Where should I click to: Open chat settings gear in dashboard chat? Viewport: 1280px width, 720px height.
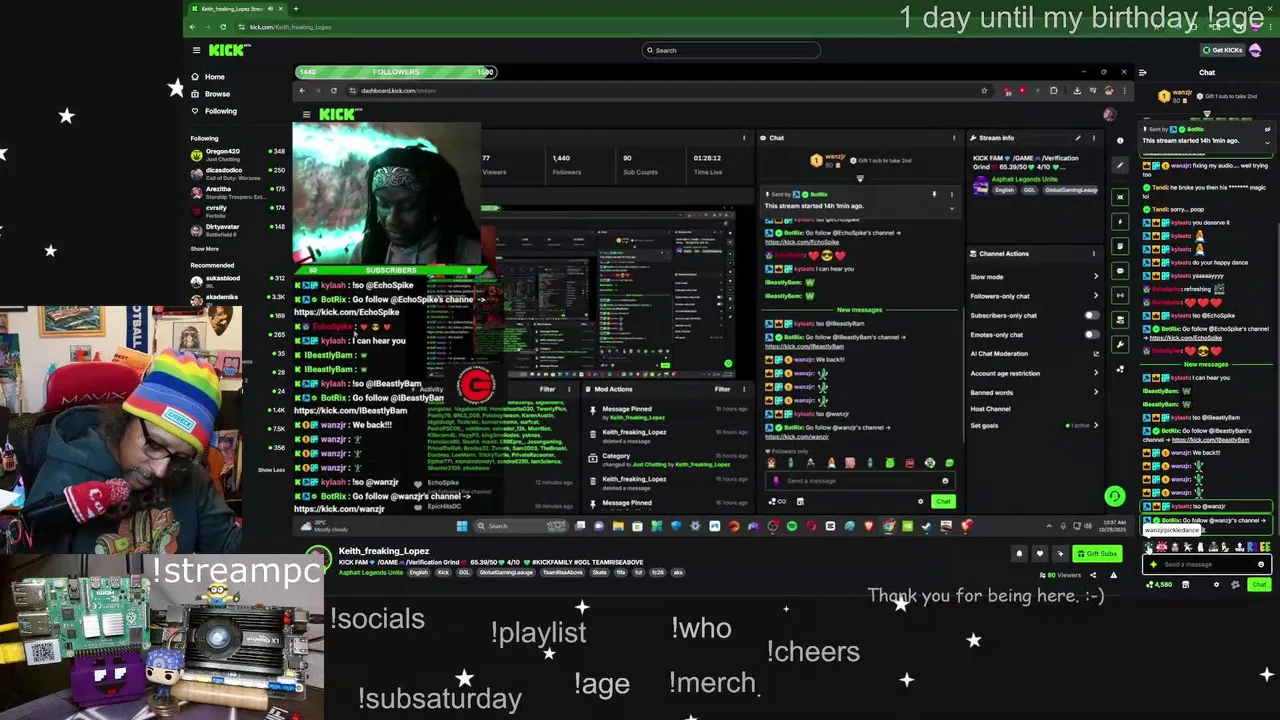[920, 501]
